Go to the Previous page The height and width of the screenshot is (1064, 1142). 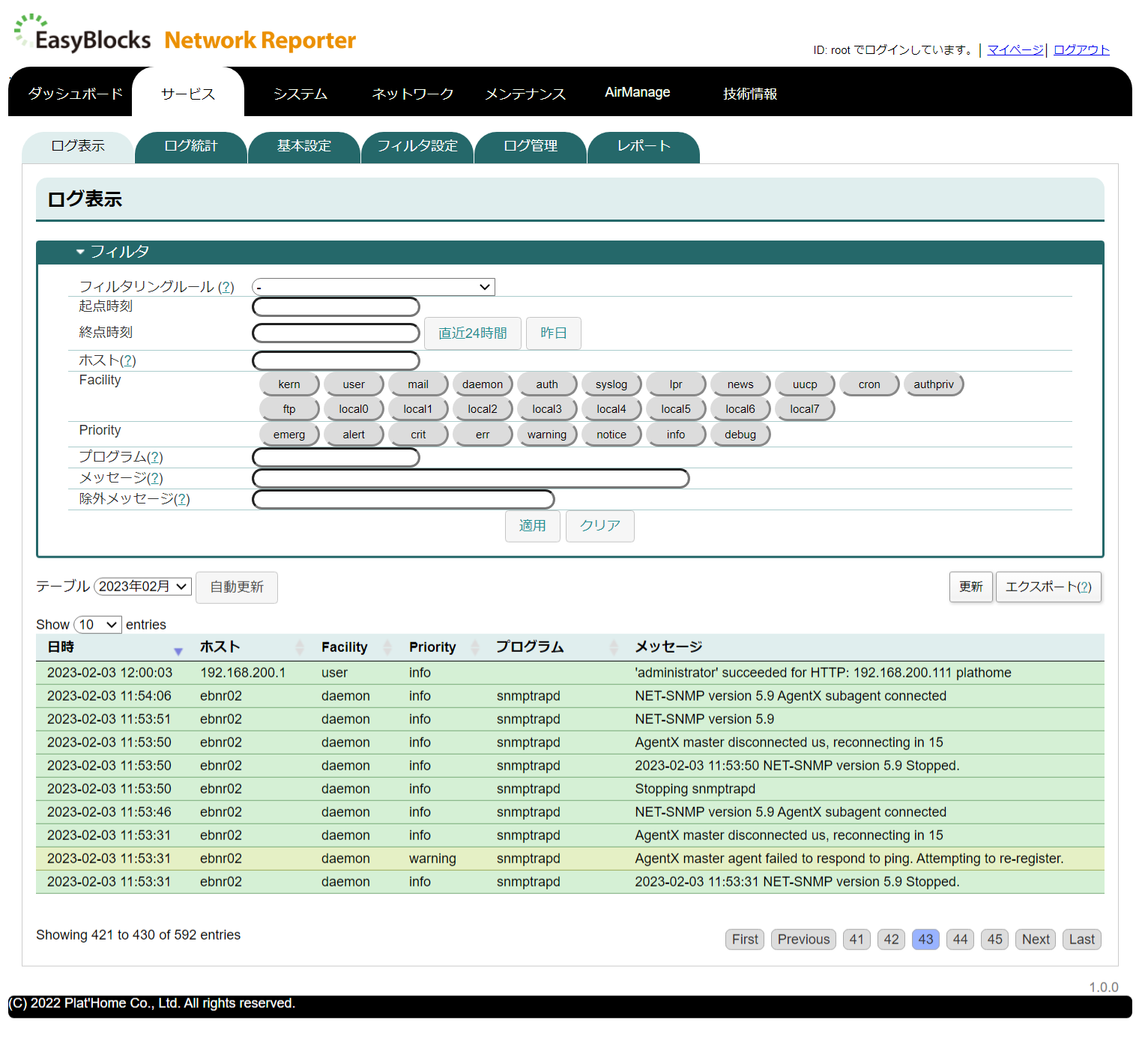(x=803, y=940)
